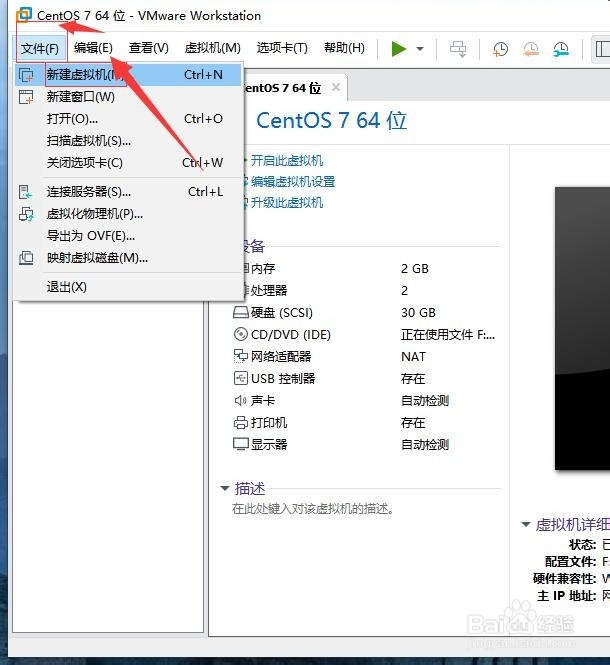
Task: Toggle the library sidebar view icon
Action: pos(602,49)
